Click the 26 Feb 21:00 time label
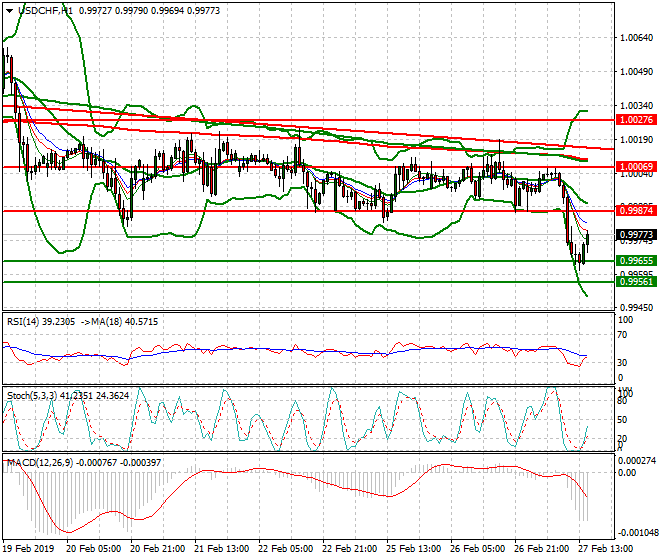 pyautogui.click(x=541, y=549)
